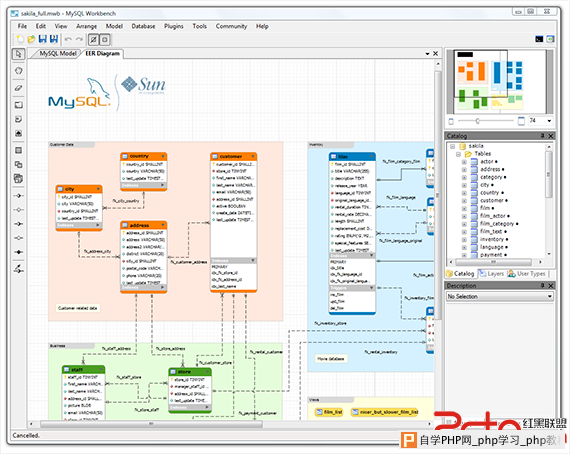Select the relationship using existing columns tool

pyautogui.click(x=19, y=269)
